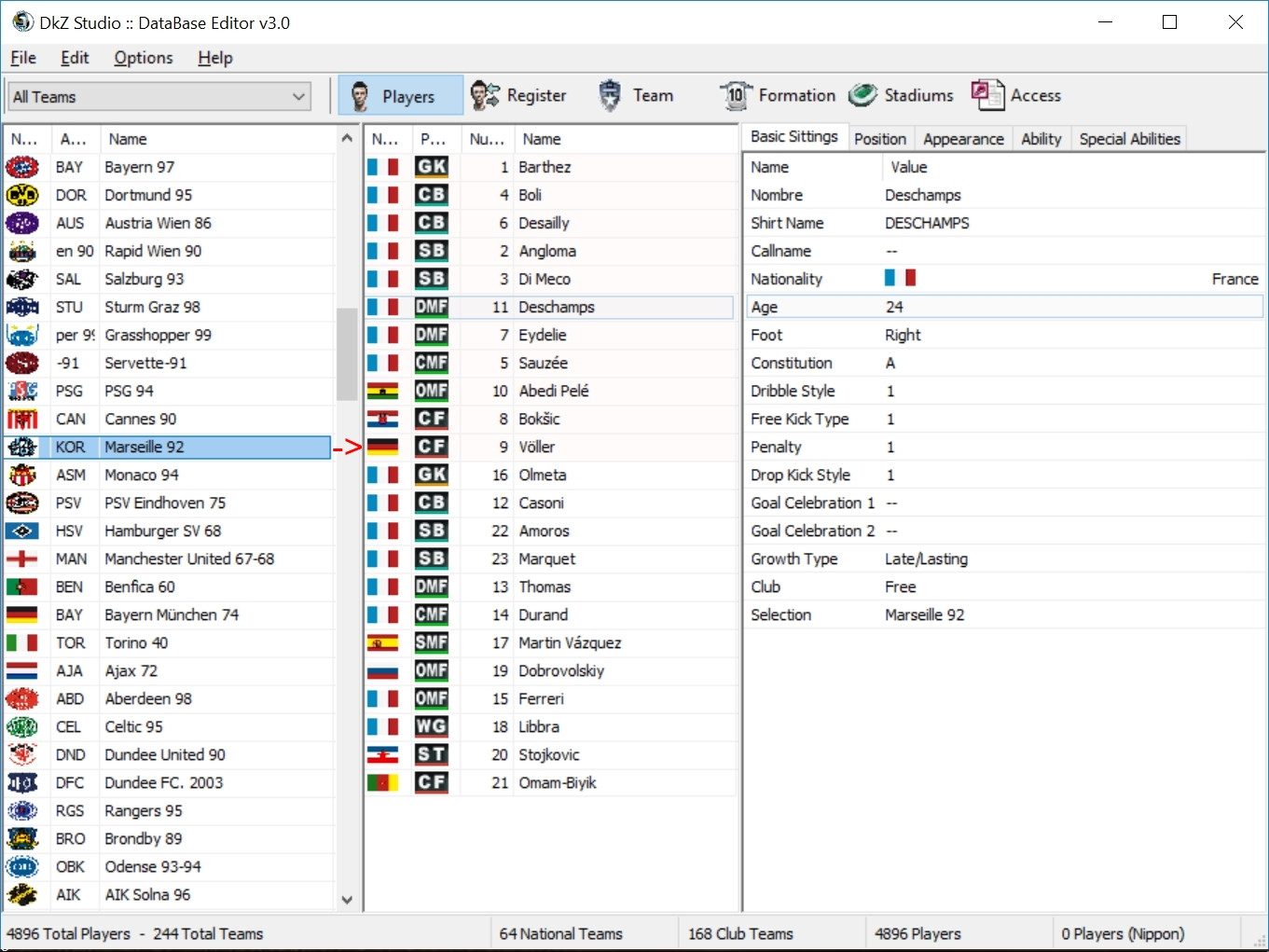Click the teams list scrollbar thumb
1269x952 pixels.
pyautogui.click(x=347, y=354)
